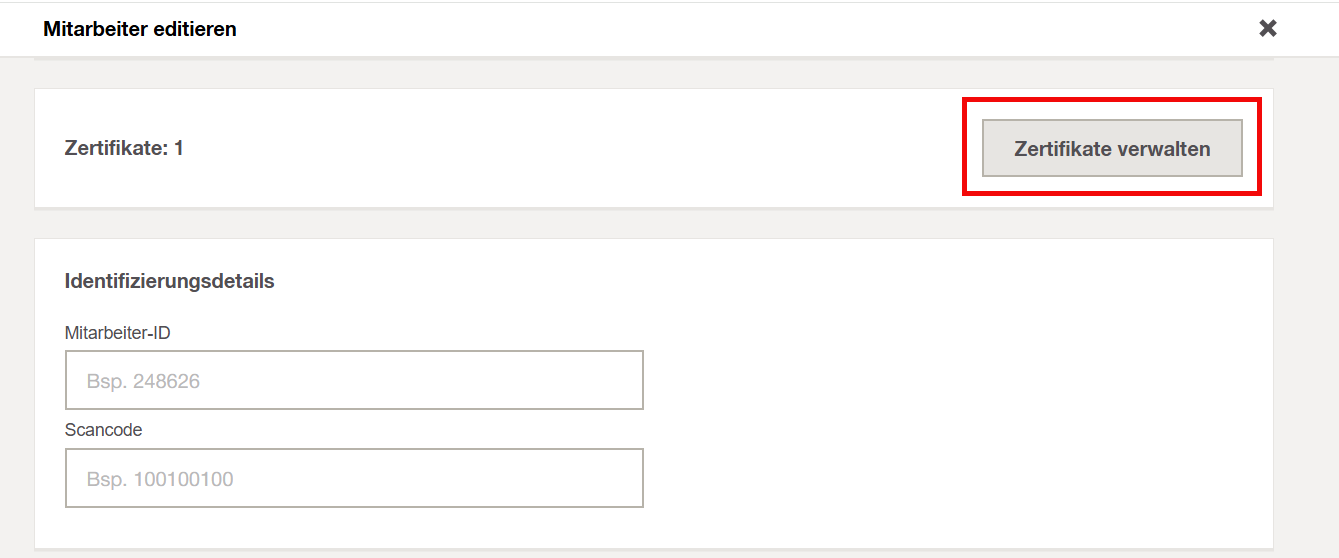
Task: Click the Bsp. 100100100 placeholder text
Action: click(x=160, y=479)
